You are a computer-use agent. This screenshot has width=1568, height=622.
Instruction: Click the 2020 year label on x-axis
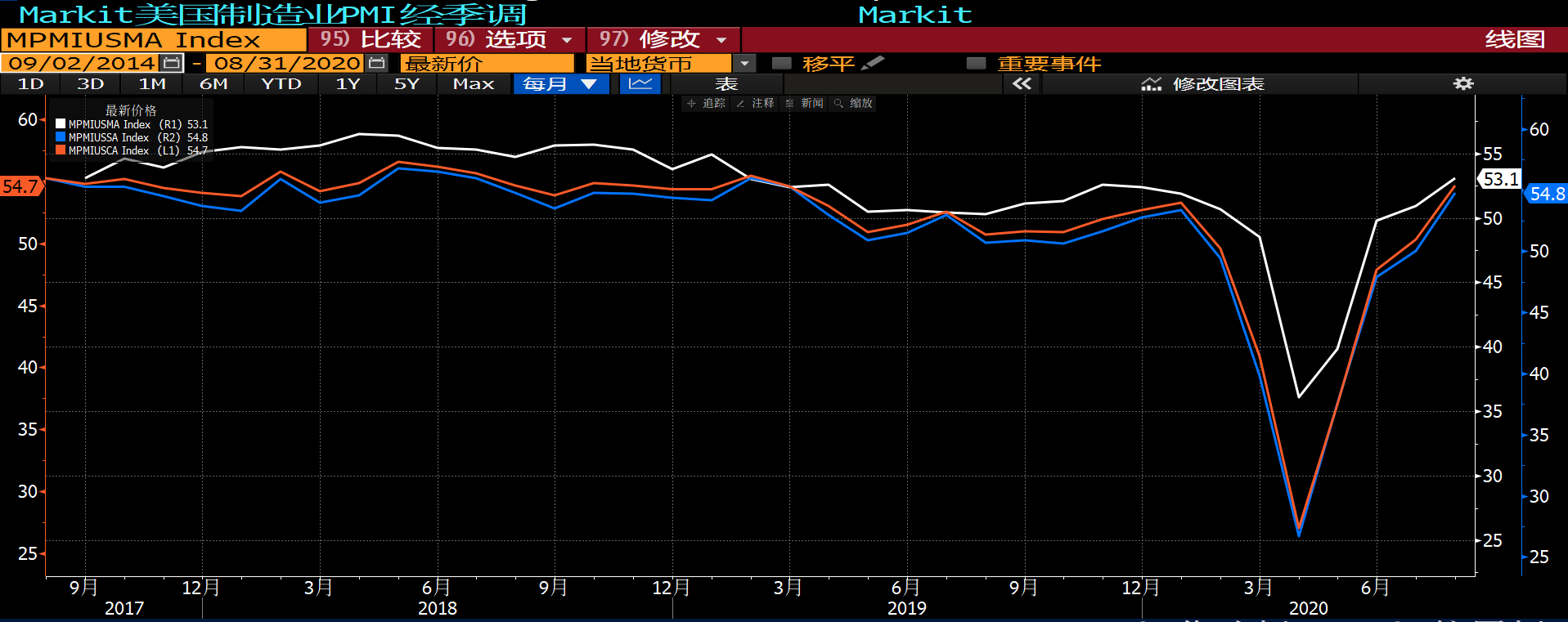pyautogui.click(x=1309, y=608)
